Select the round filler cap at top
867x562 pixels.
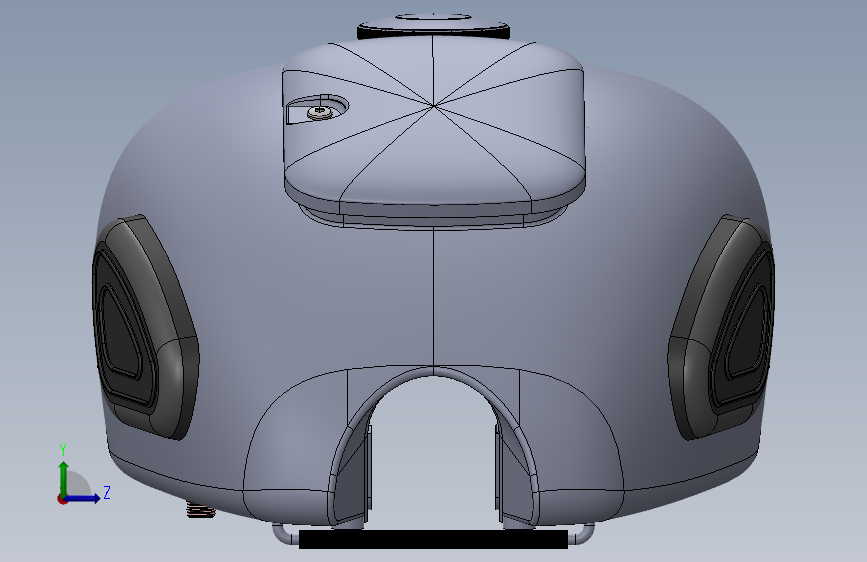coord(433,26)
